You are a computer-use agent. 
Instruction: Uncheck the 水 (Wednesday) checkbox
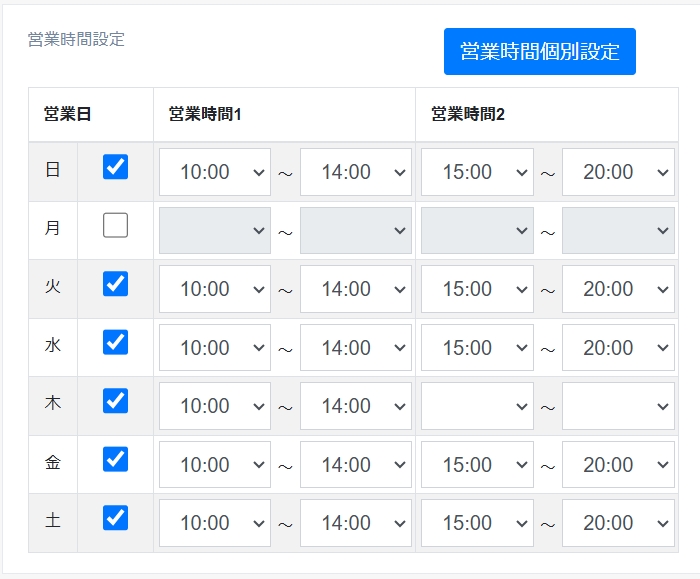pos(116,343)
